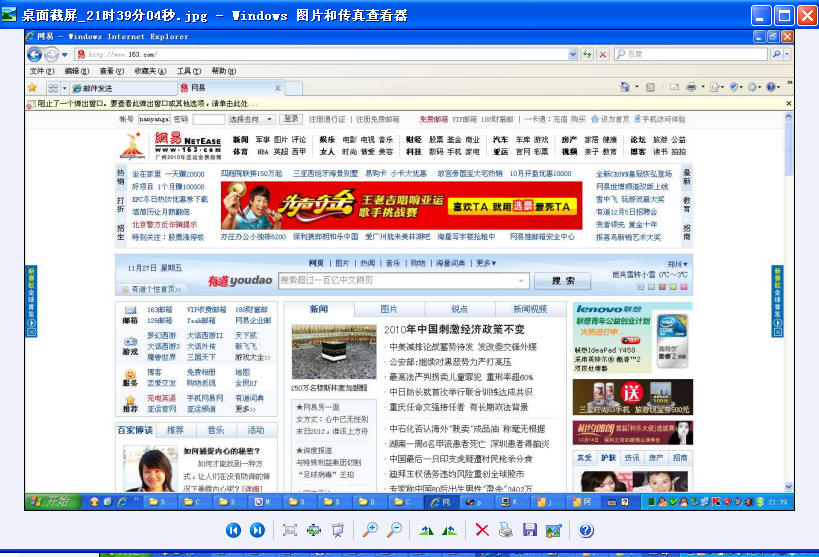Click the pink page theme swatch
819x557 pixels.
point(684,287)
